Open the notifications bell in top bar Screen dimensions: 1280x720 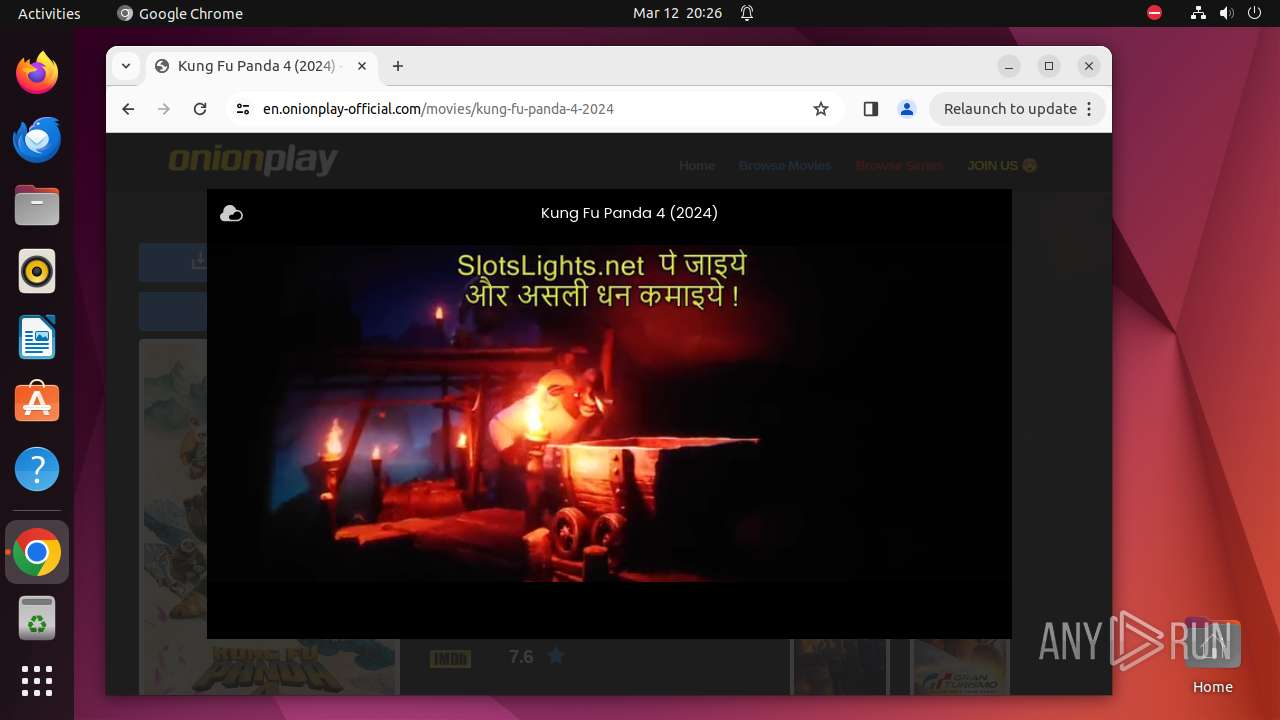tap(747, 13)
